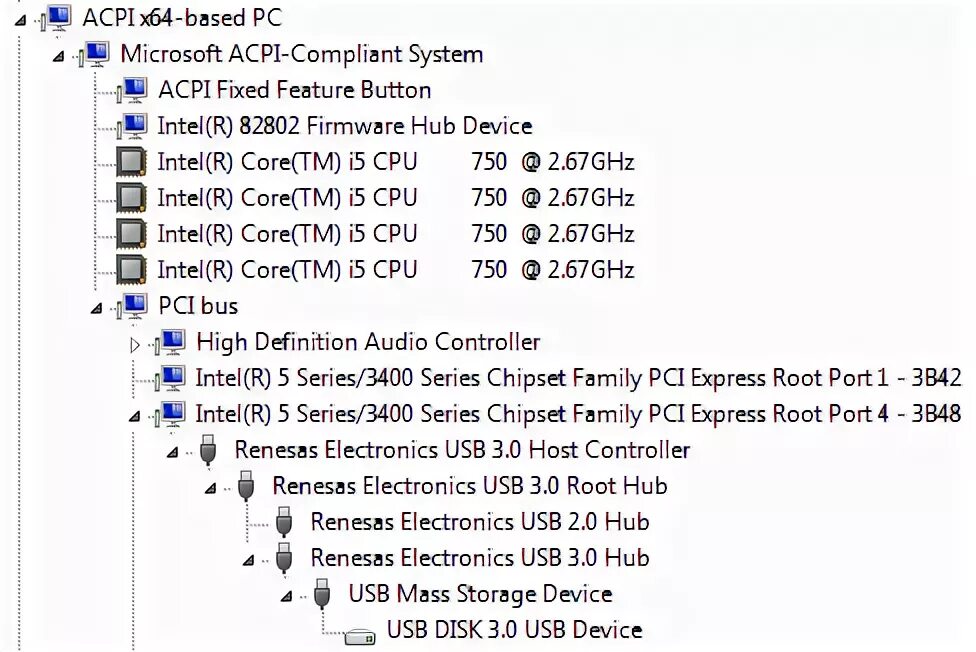Select the USB DISK 3.0 USB Device entry
The width and height of the screenshot is (976, 652).
click(x=514, y=630)
